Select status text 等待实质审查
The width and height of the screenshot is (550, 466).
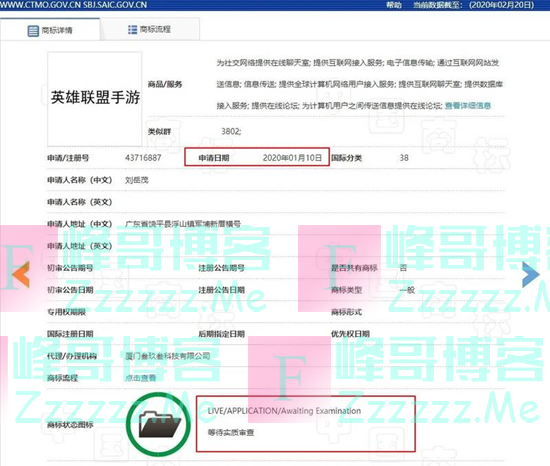click(231, 433)
